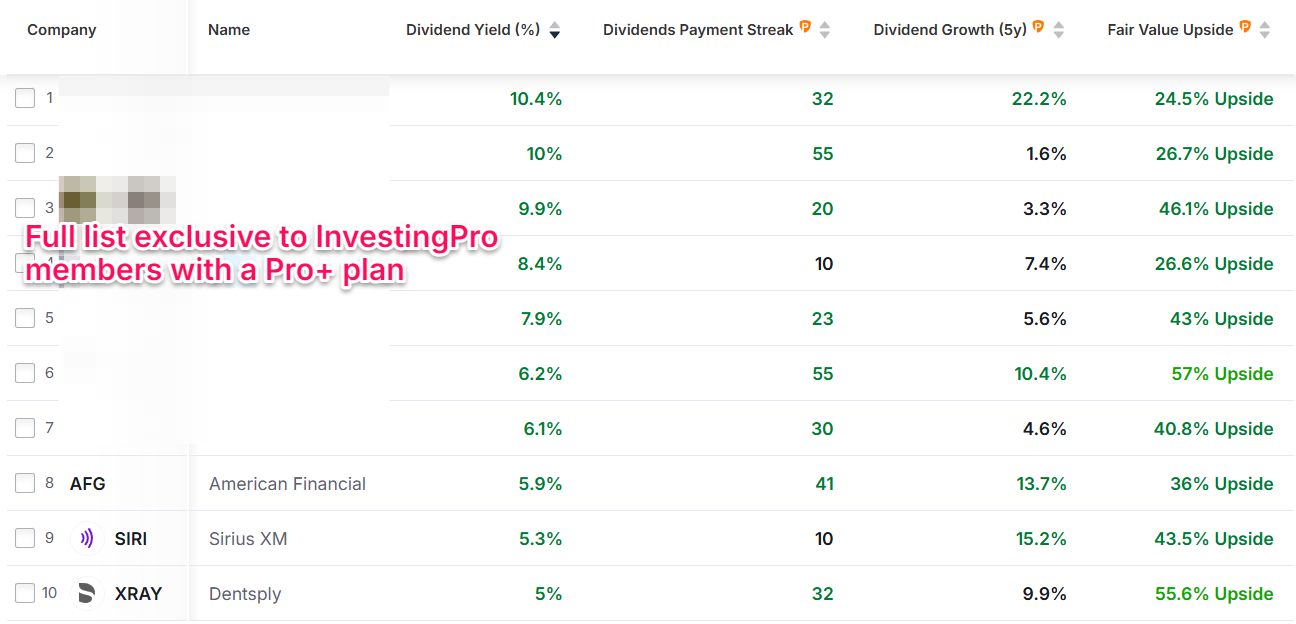This screenshot has height=624, width=1296.
Task: Click the Pro badge on Fair Value Upside
Action: point(1246,27)
